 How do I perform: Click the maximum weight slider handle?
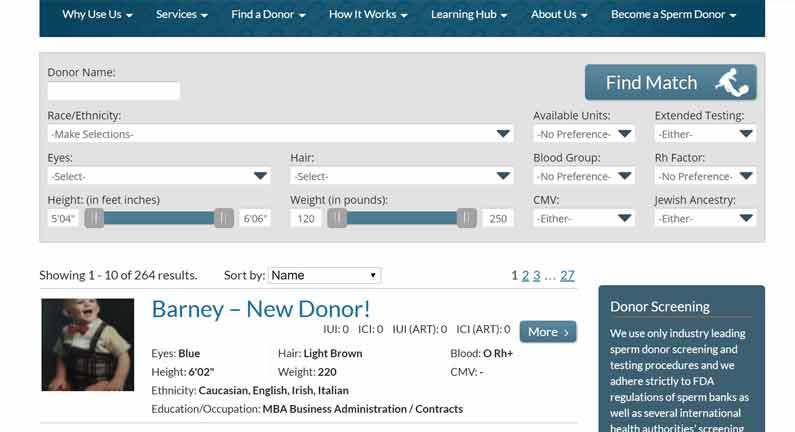click(x=466, y=219)
